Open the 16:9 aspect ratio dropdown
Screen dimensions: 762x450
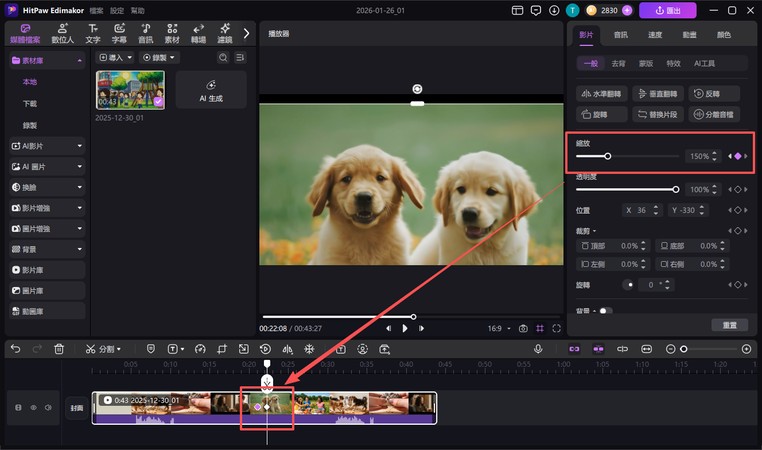(x=497, y=328)
